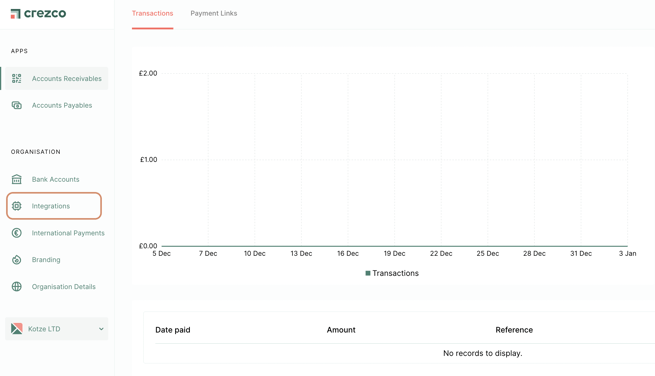Click the £0.00 axis label

(148, 246)
